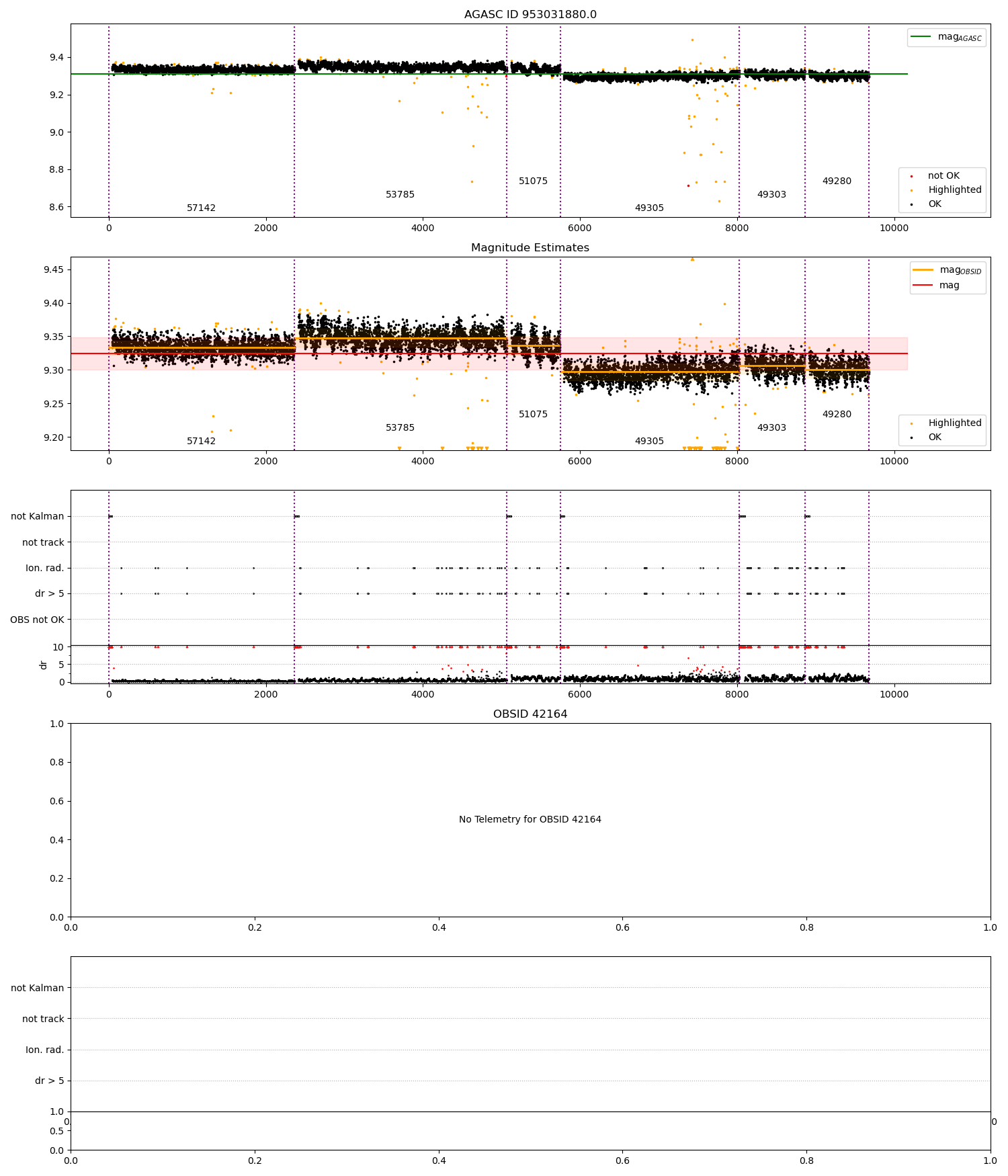Viewport: 1008px width, 1176px height.
Task: Click the black 'OK' legend marker in top plot
Action: tap(911, 204)
